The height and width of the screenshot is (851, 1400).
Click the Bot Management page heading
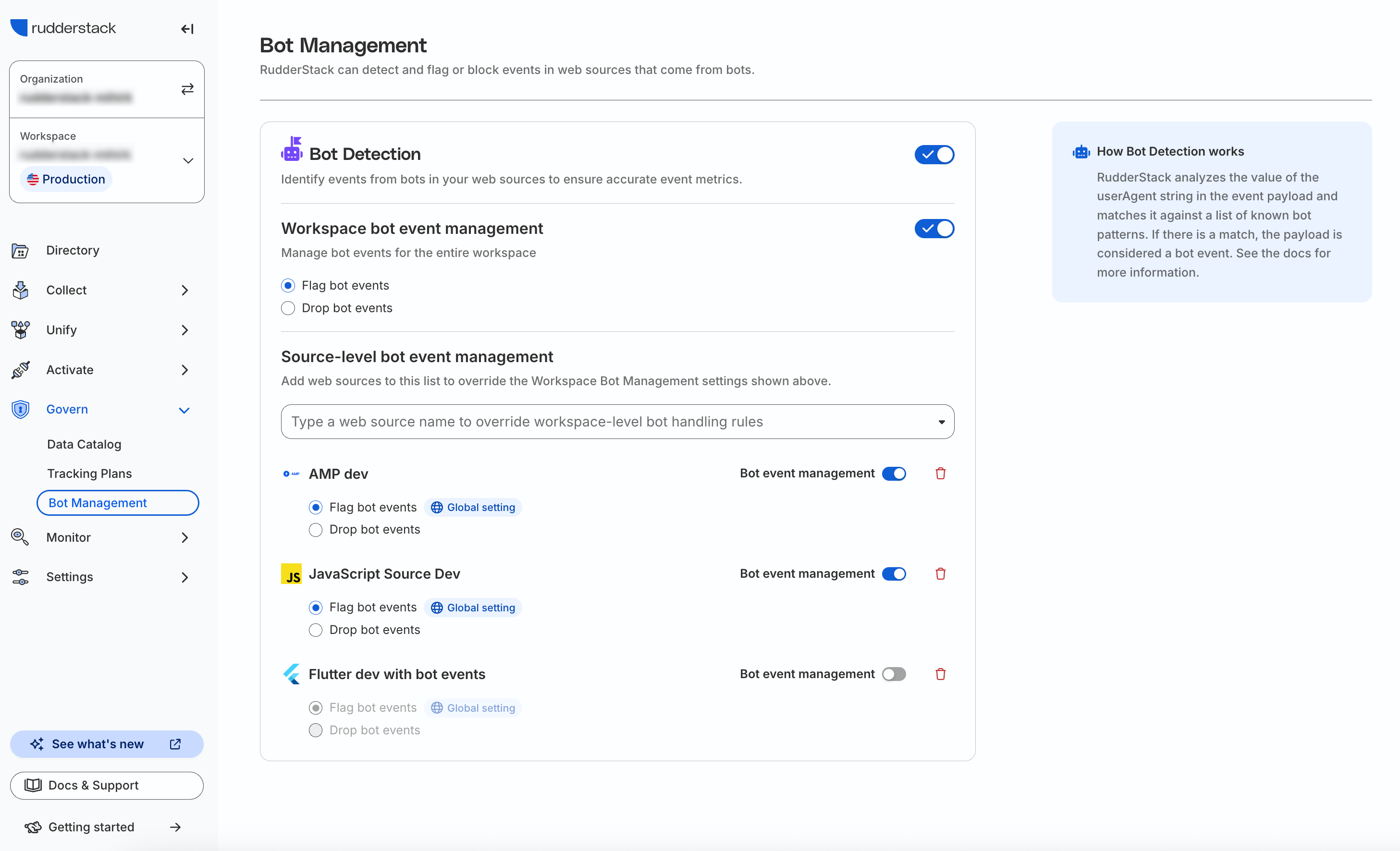[x=343, y=46]
